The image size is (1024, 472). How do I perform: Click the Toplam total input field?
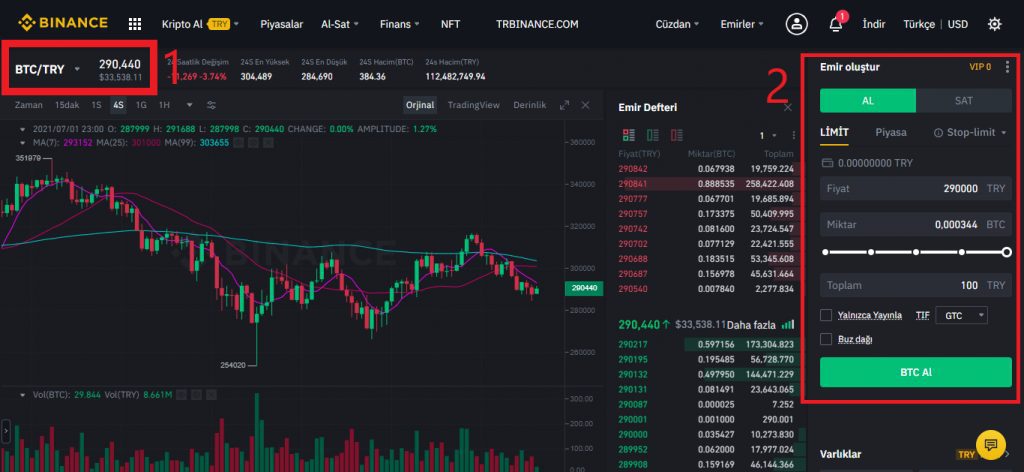[x=916, y=285]
